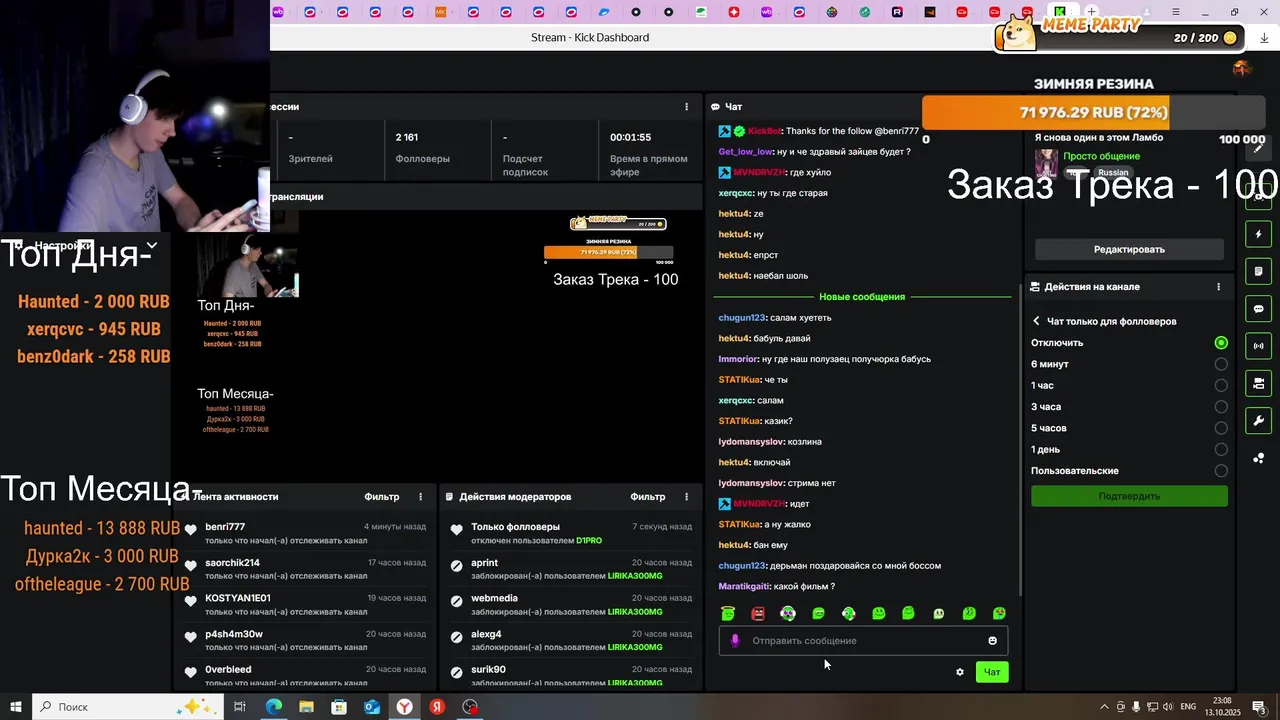Click the blocked icon next to webmedia
This screenshot has height=720, width=1280.
(x=457, y=601)
